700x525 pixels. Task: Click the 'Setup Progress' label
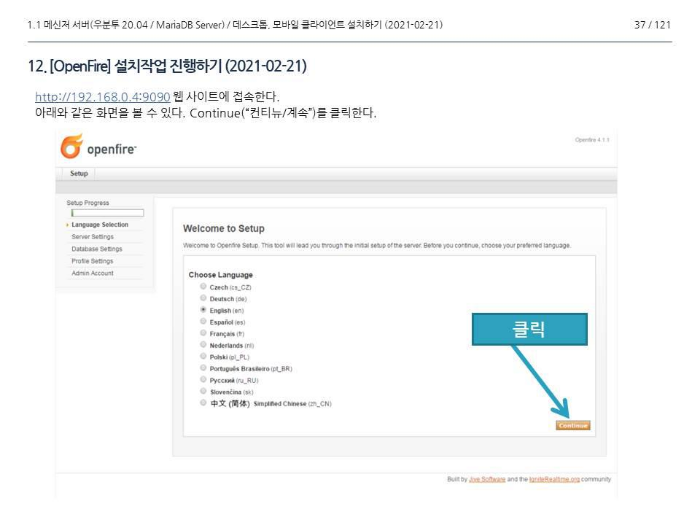pos(88,203)
